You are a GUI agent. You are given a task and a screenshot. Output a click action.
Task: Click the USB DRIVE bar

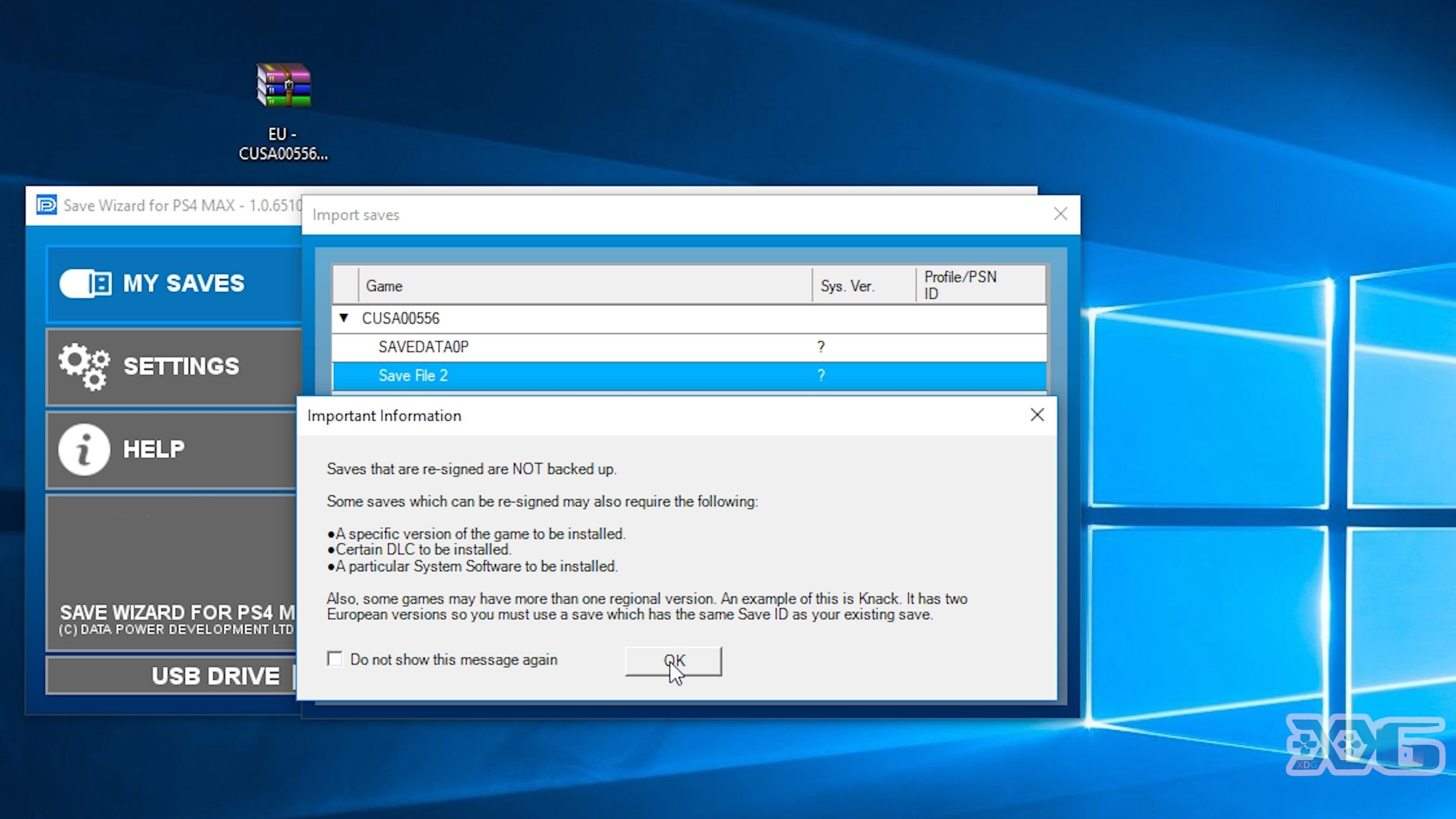coord(171,676)
